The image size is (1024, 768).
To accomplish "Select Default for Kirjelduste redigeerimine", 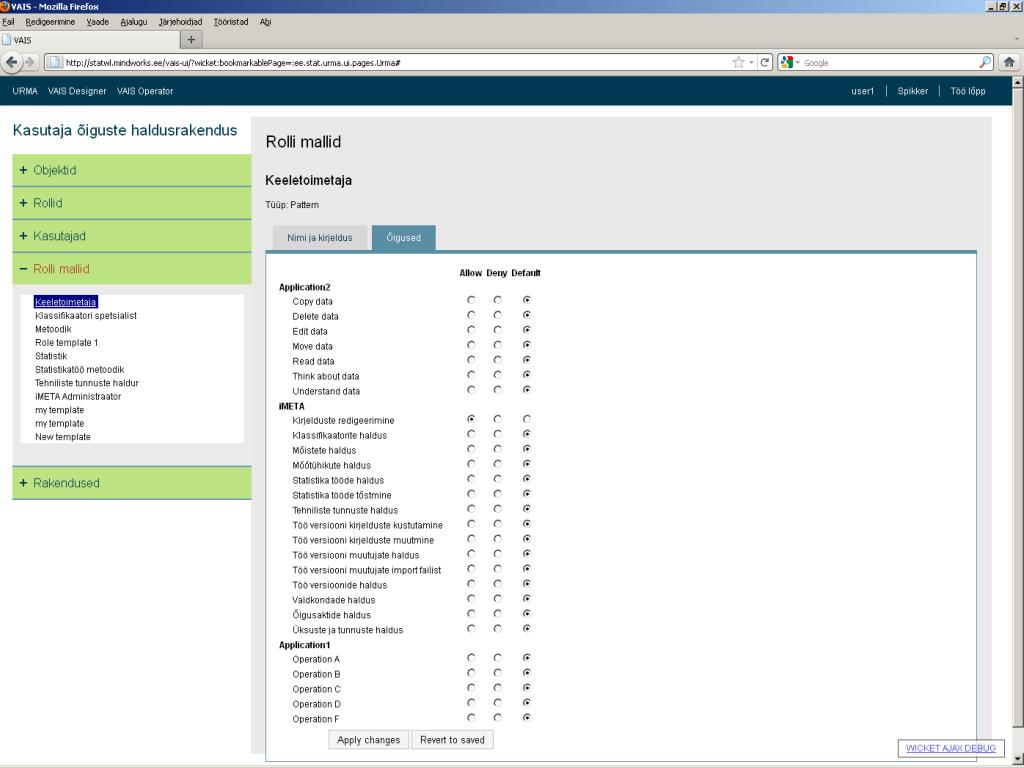I will pyautogui.click(x=526, y=419).
